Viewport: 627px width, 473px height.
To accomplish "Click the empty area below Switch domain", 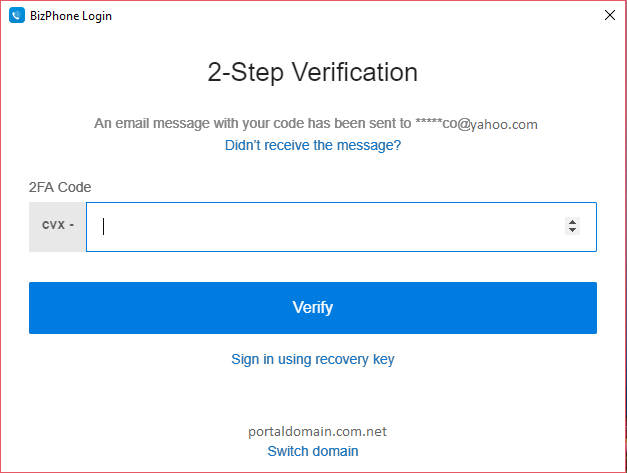I will coord(313,465).
